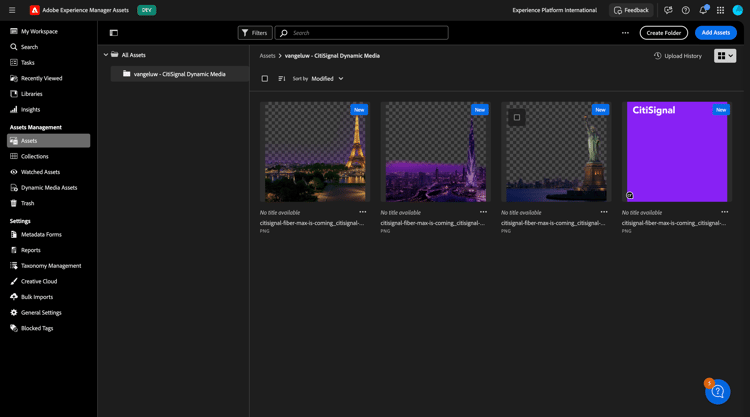Open the grid view switcher dropdown
Screen dimensions: 750x417
(725, 56)
